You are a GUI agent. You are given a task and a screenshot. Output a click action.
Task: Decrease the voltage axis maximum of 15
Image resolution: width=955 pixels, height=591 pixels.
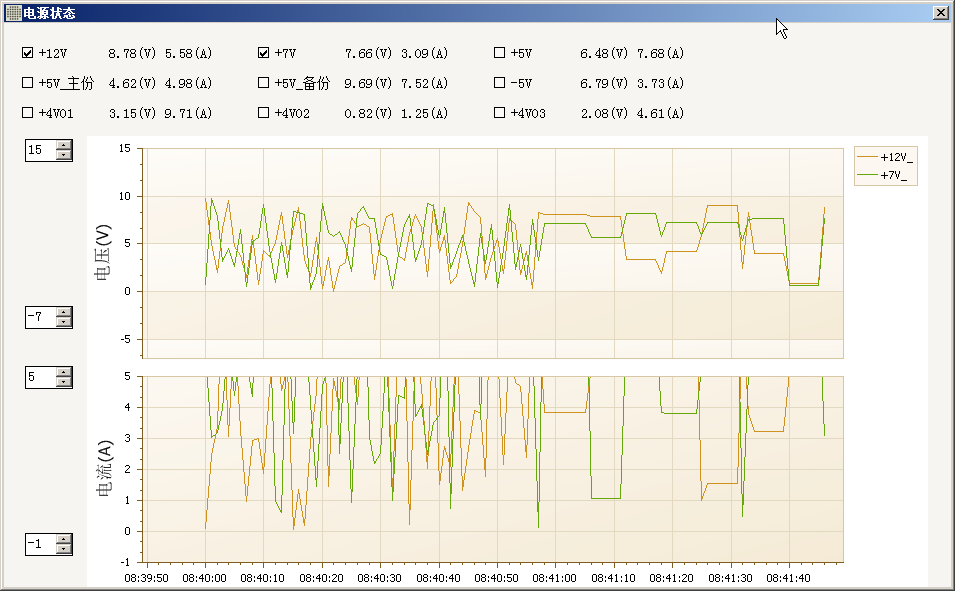65,155
